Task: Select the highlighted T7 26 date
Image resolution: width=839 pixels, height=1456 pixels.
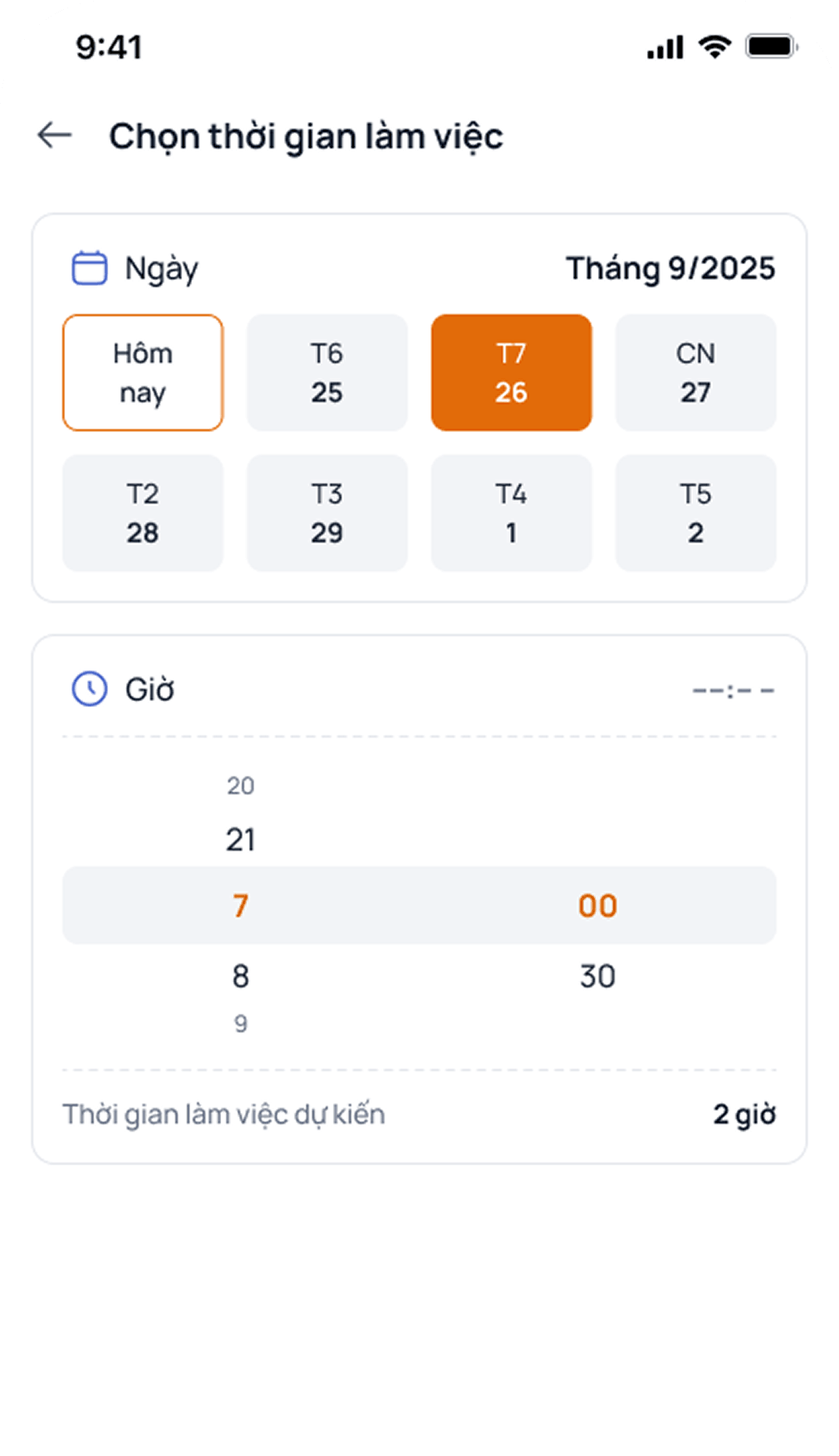Action: (x=512, y=373)
